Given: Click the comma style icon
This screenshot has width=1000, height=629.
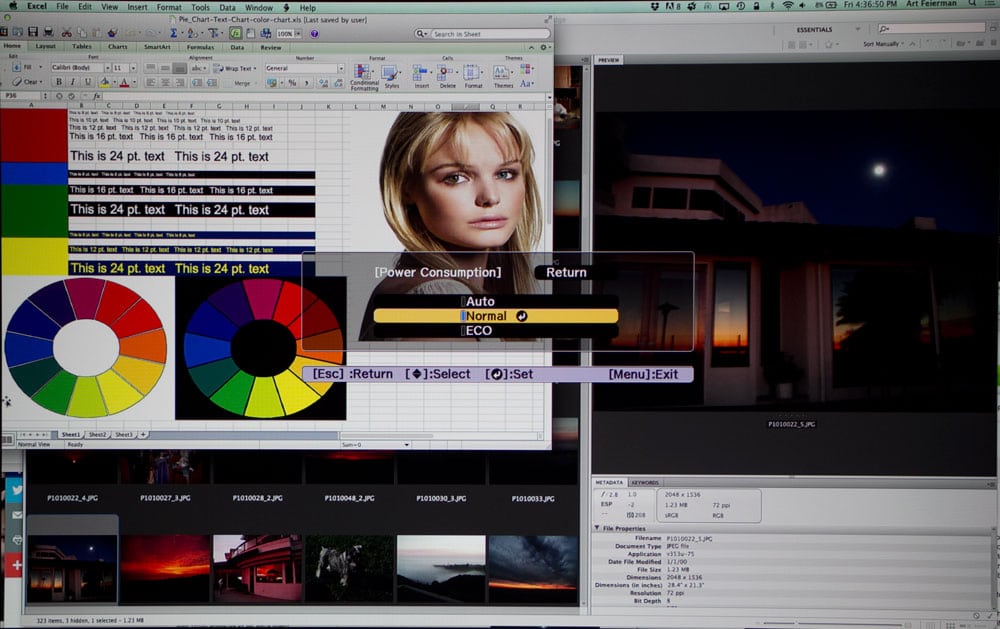Looking at the screenshot, I should point(306,83).
